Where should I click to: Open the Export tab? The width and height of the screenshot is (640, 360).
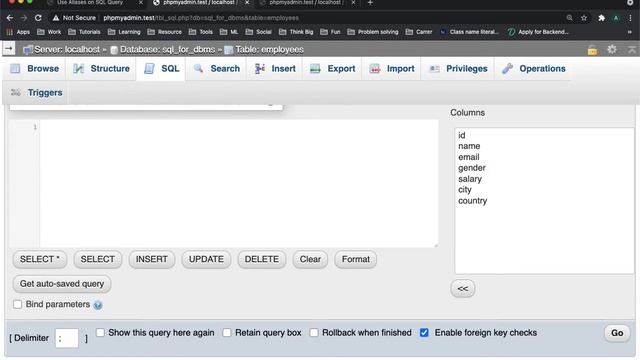333,69
